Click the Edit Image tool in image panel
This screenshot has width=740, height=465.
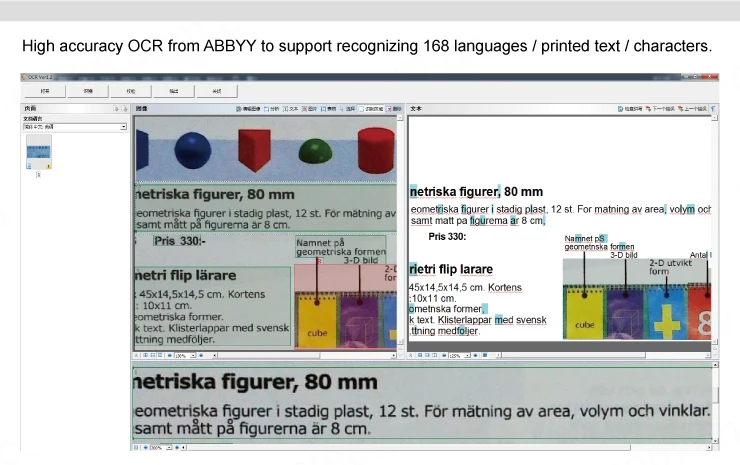coord(248,109)
